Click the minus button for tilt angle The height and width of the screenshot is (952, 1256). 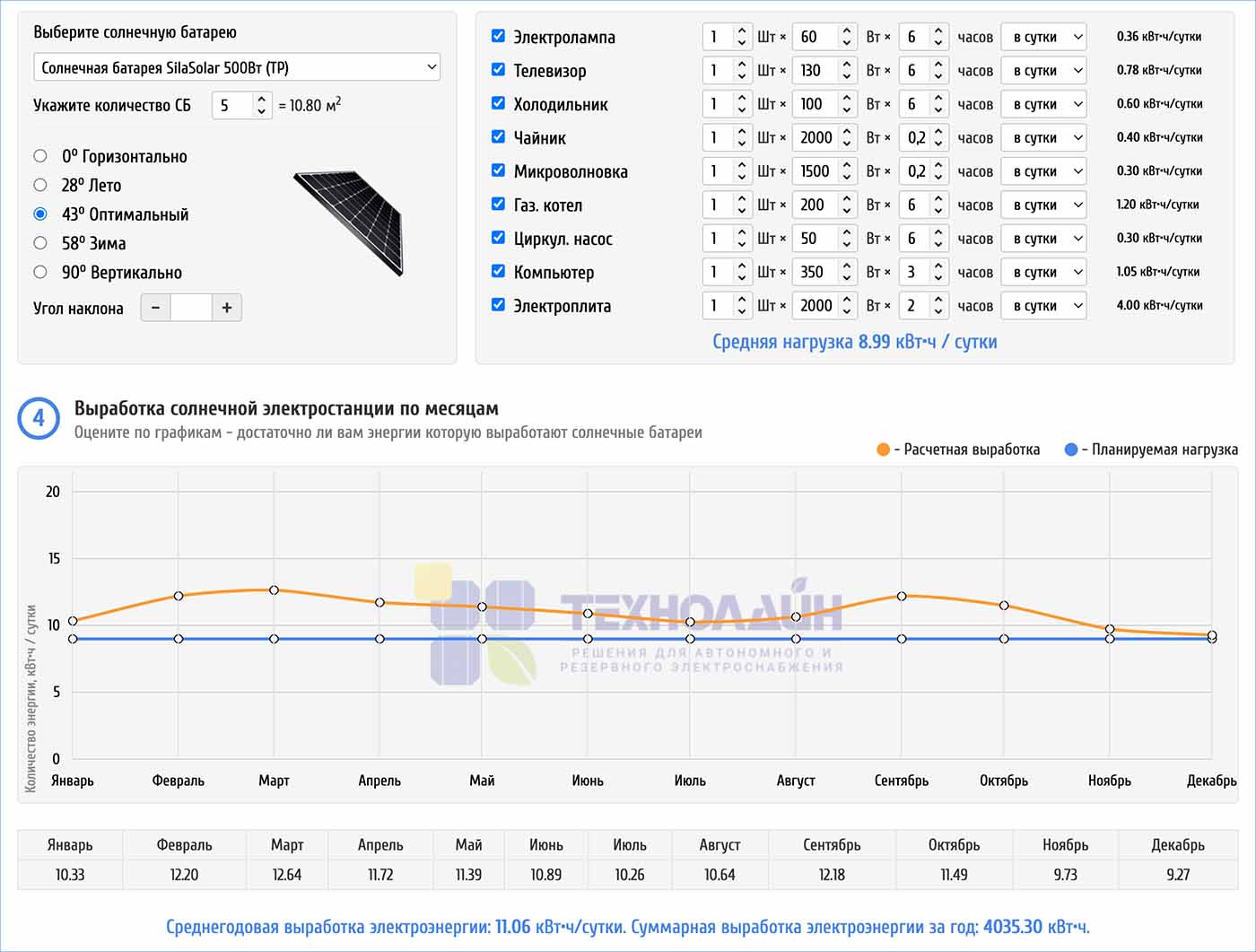(155, 308)
